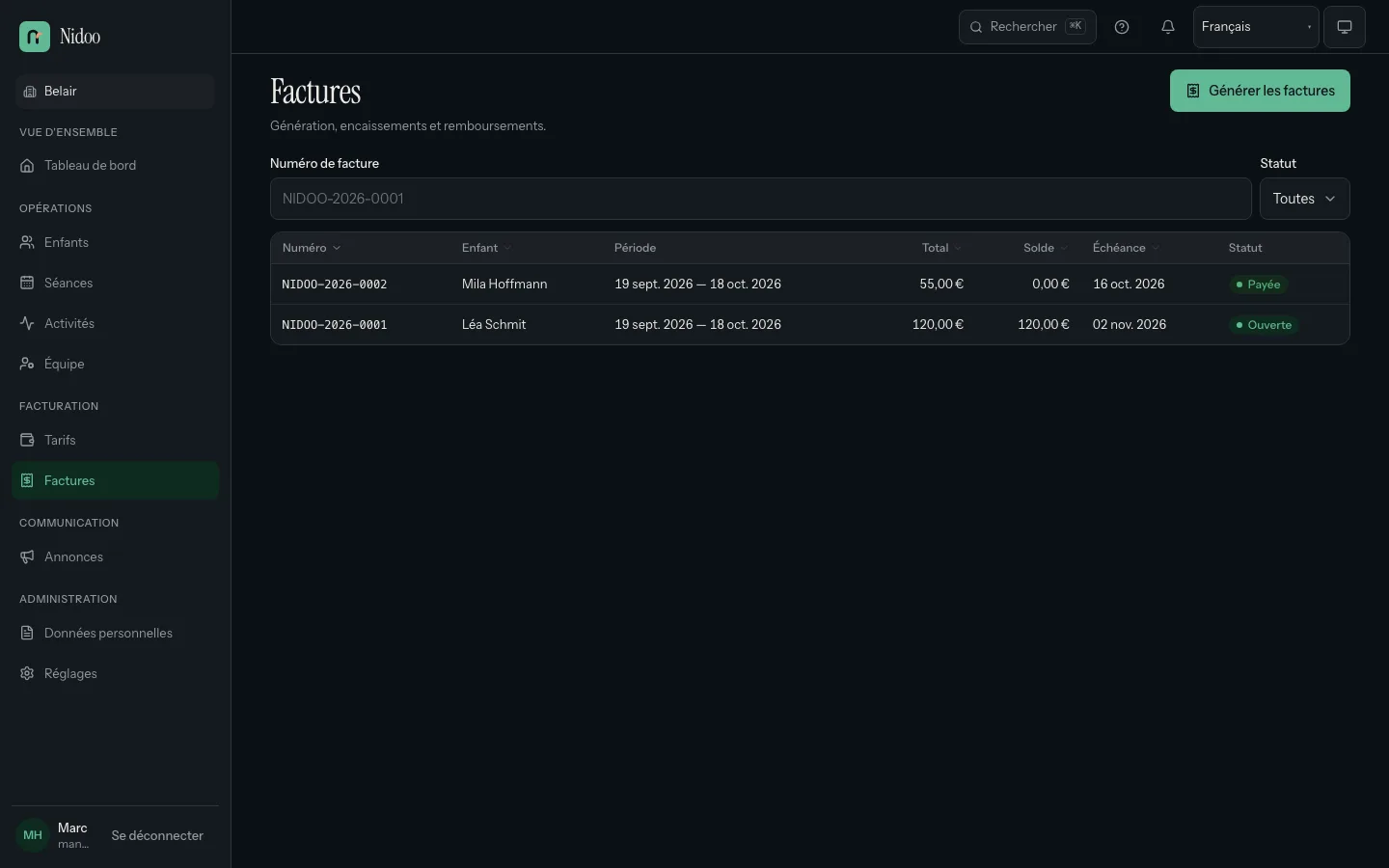The width and height of the screenshot is (1389, 868).
Task: Open the notifications bell icon
Action: click(1168, 27)
